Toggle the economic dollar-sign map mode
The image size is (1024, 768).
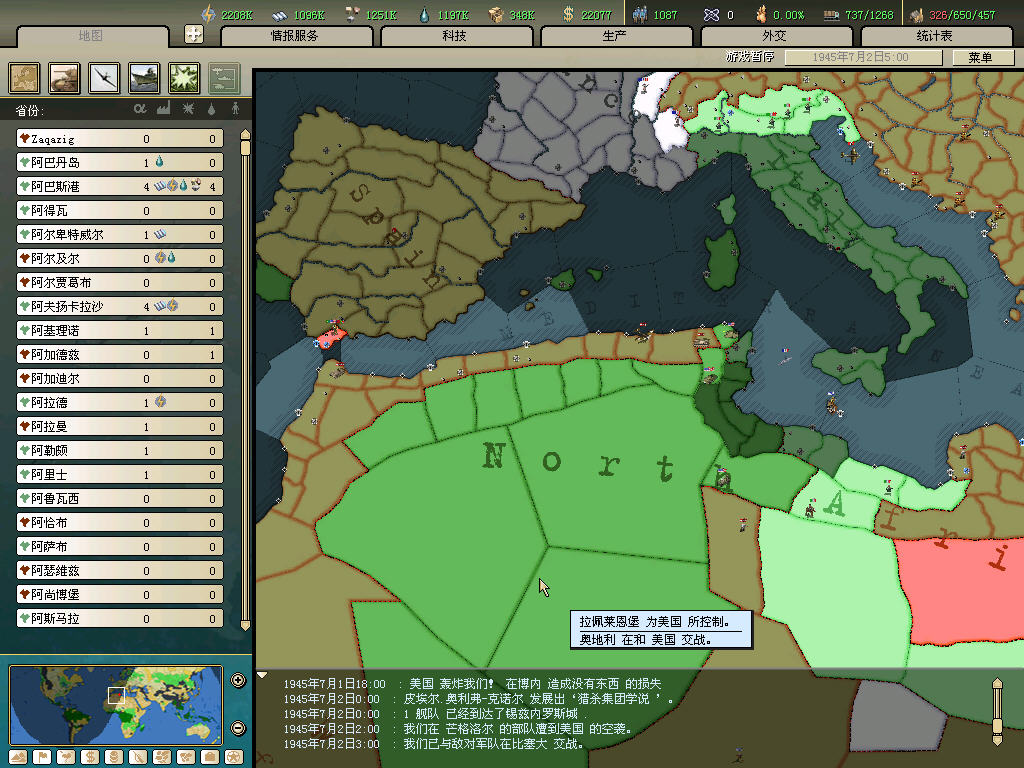[x=90, y=756]
